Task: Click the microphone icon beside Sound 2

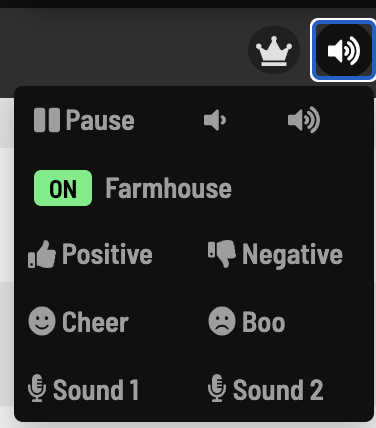Action: pos(217,388)
